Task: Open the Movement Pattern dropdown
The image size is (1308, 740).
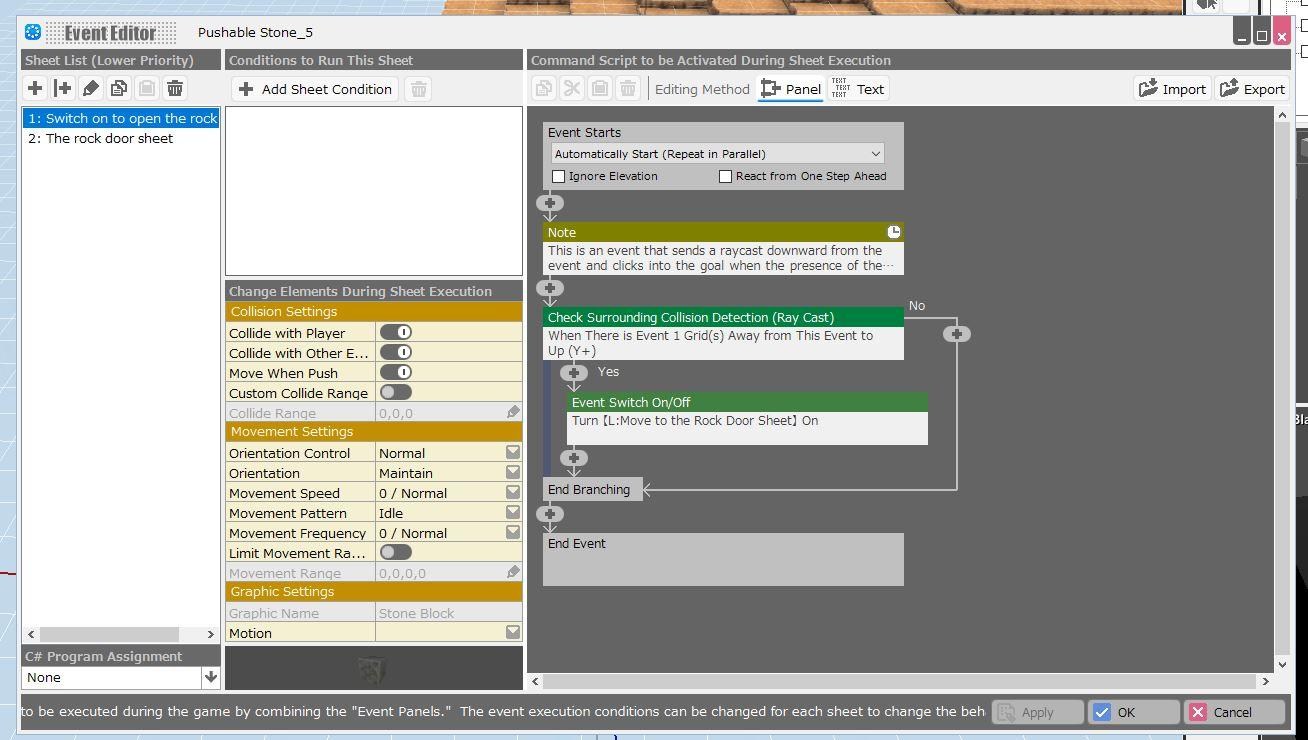Action: 513,512
